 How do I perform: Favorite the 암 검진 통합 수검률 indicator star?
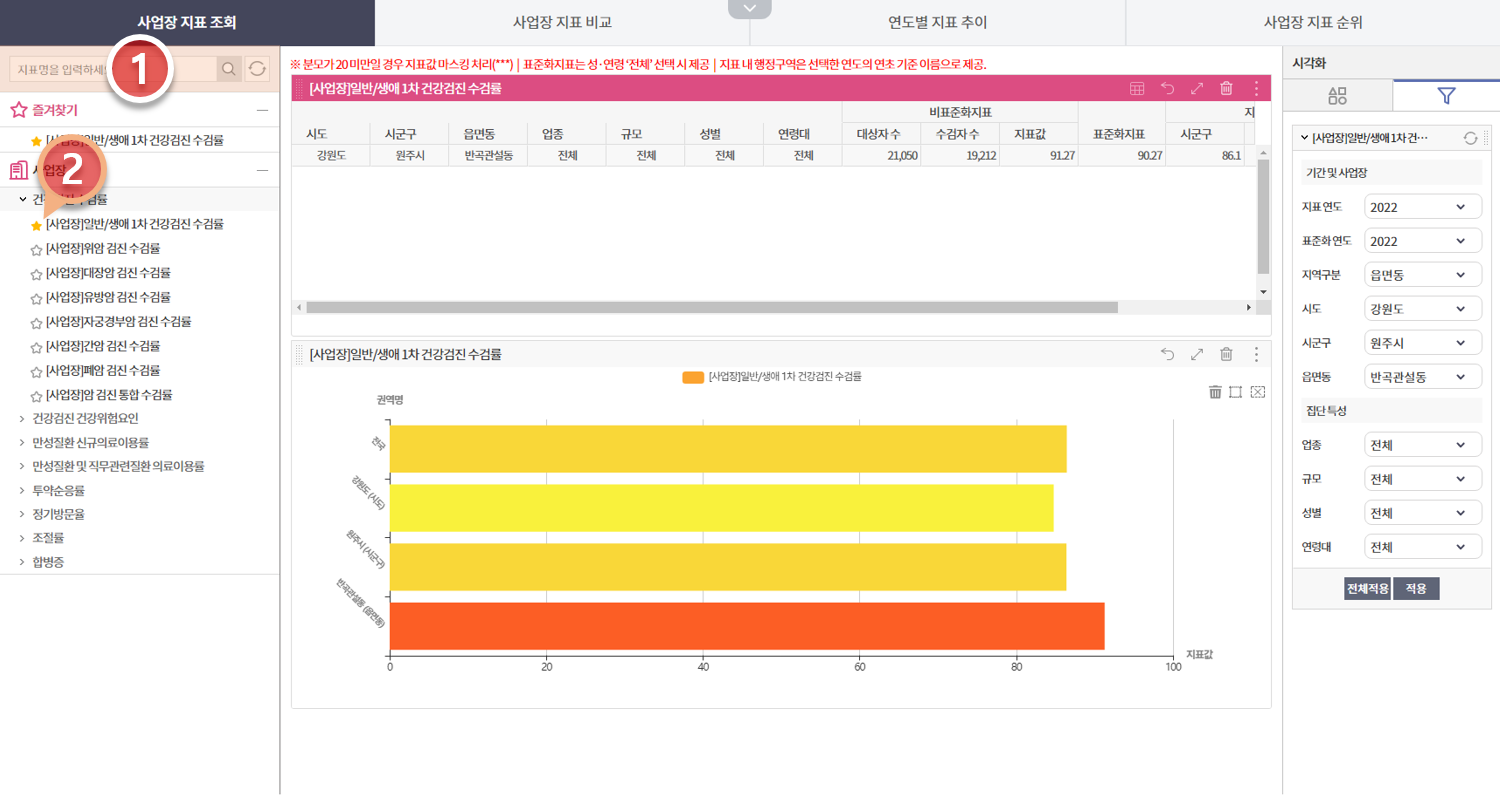tap(36, 396)
